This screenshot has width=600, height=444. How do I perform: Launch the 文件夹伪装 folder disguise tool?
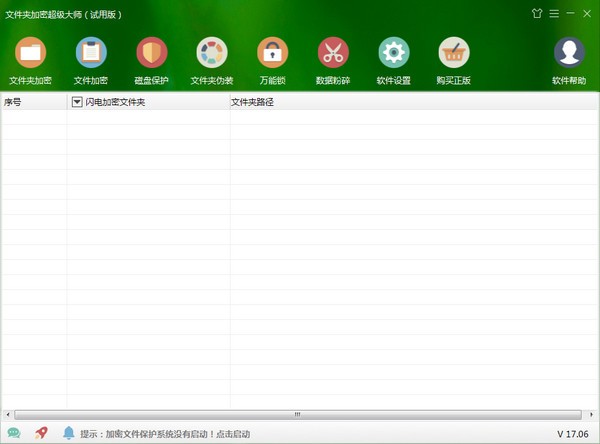tap(212, 53)
